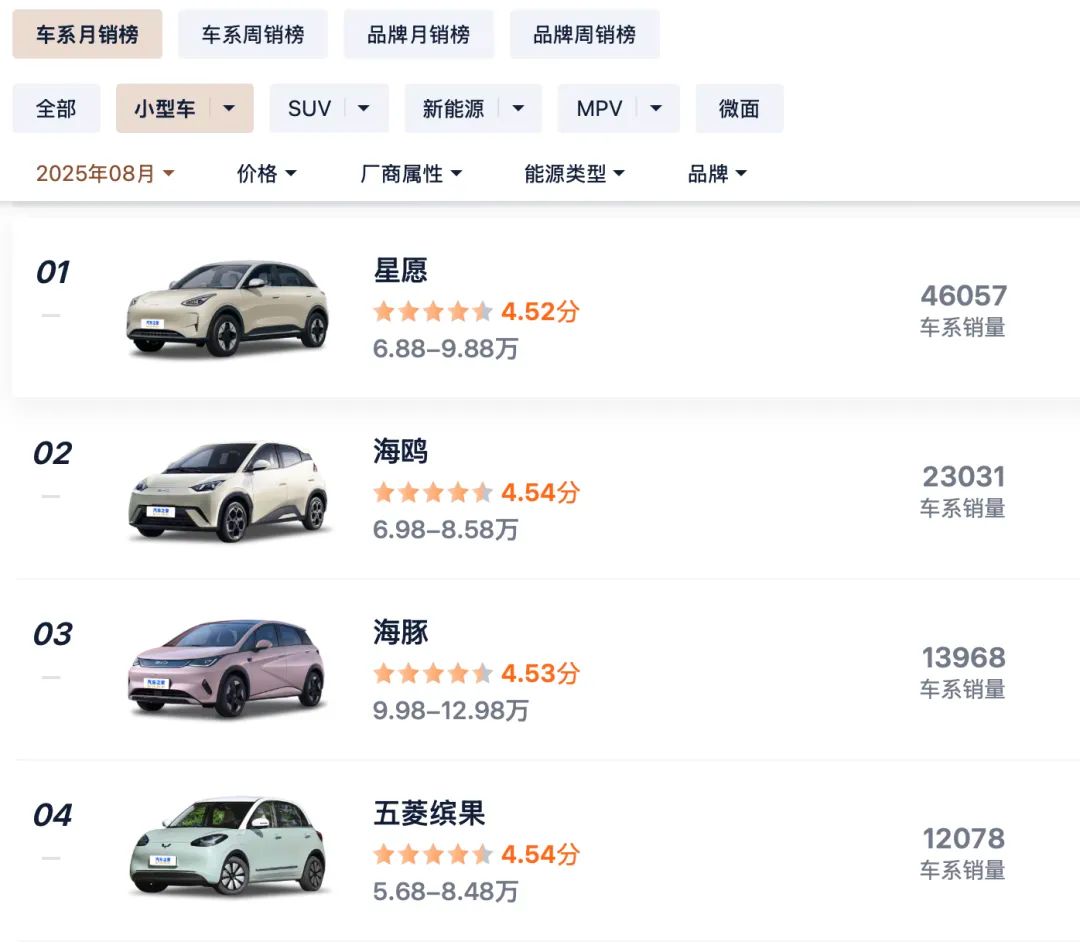Switch to 车系周销榜 tab
Viewport: 1080px width, 945px height.
pos(253,35)
